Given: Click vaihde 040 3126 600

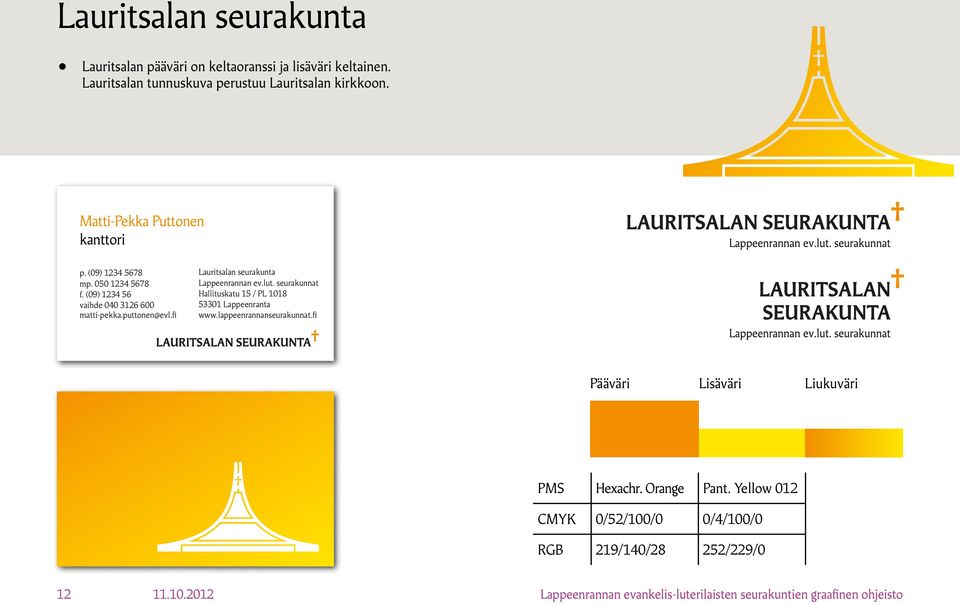Looking at the screenshot, I should pos(116,305).
